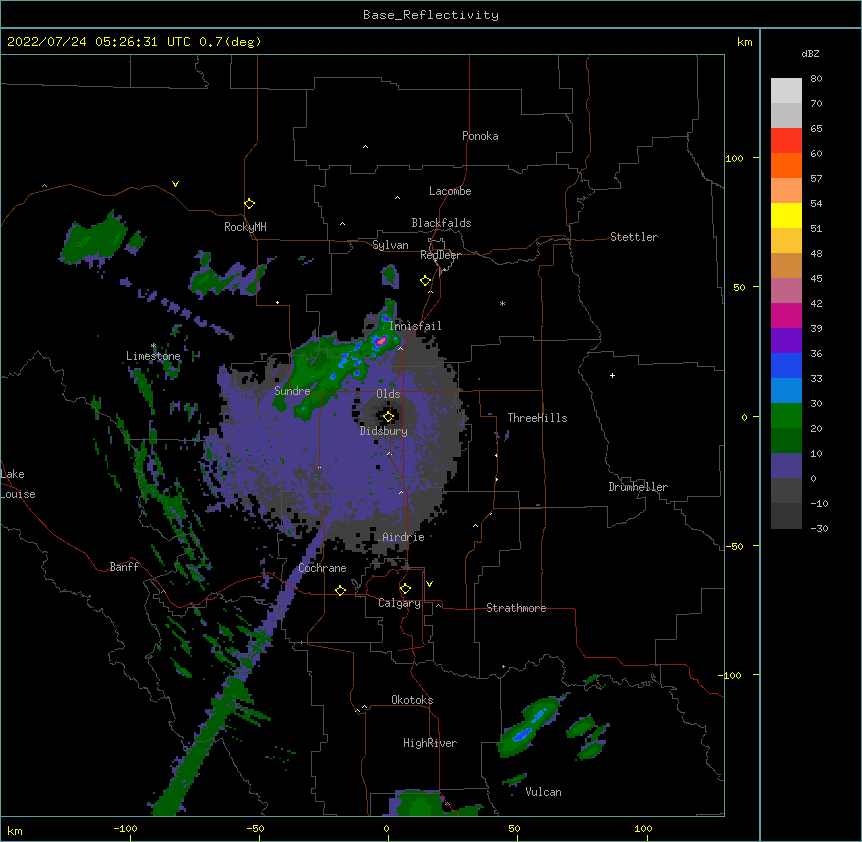Select the Innisfail label

click(415, 326)
